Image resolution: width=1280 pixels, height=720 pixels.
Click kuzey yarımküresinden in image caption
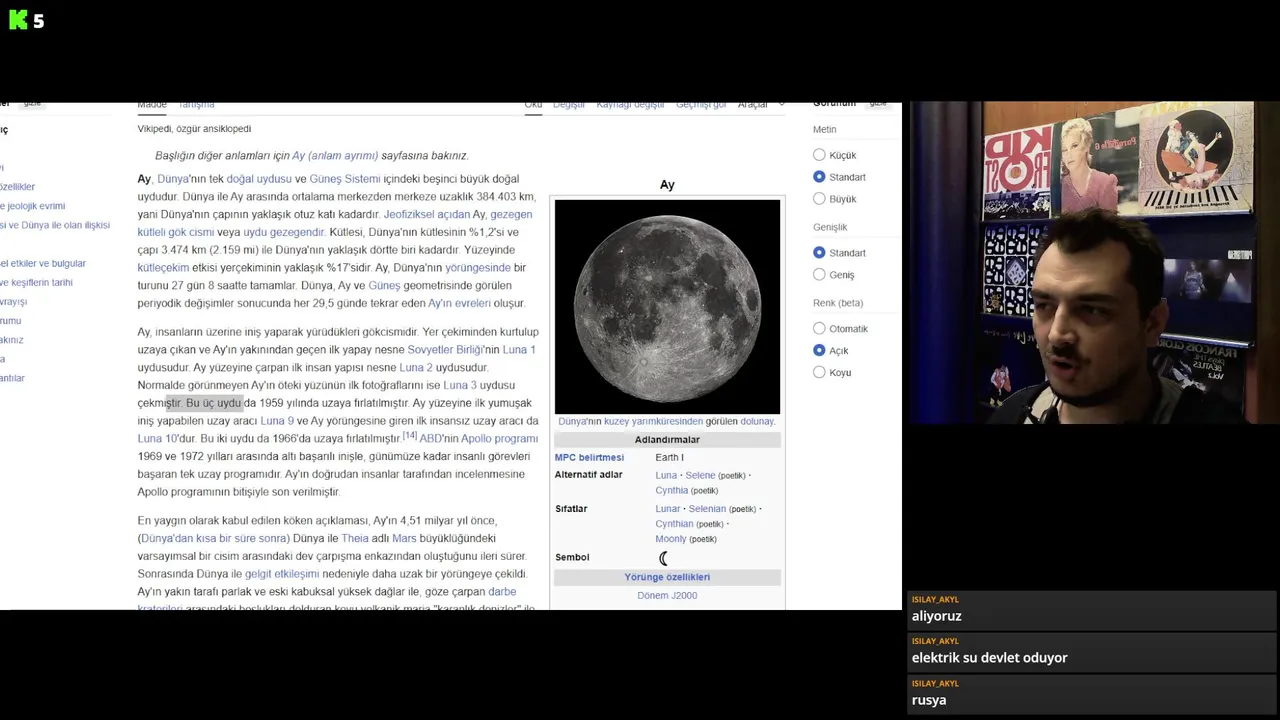pyautogui.click(x=653, y=422)
